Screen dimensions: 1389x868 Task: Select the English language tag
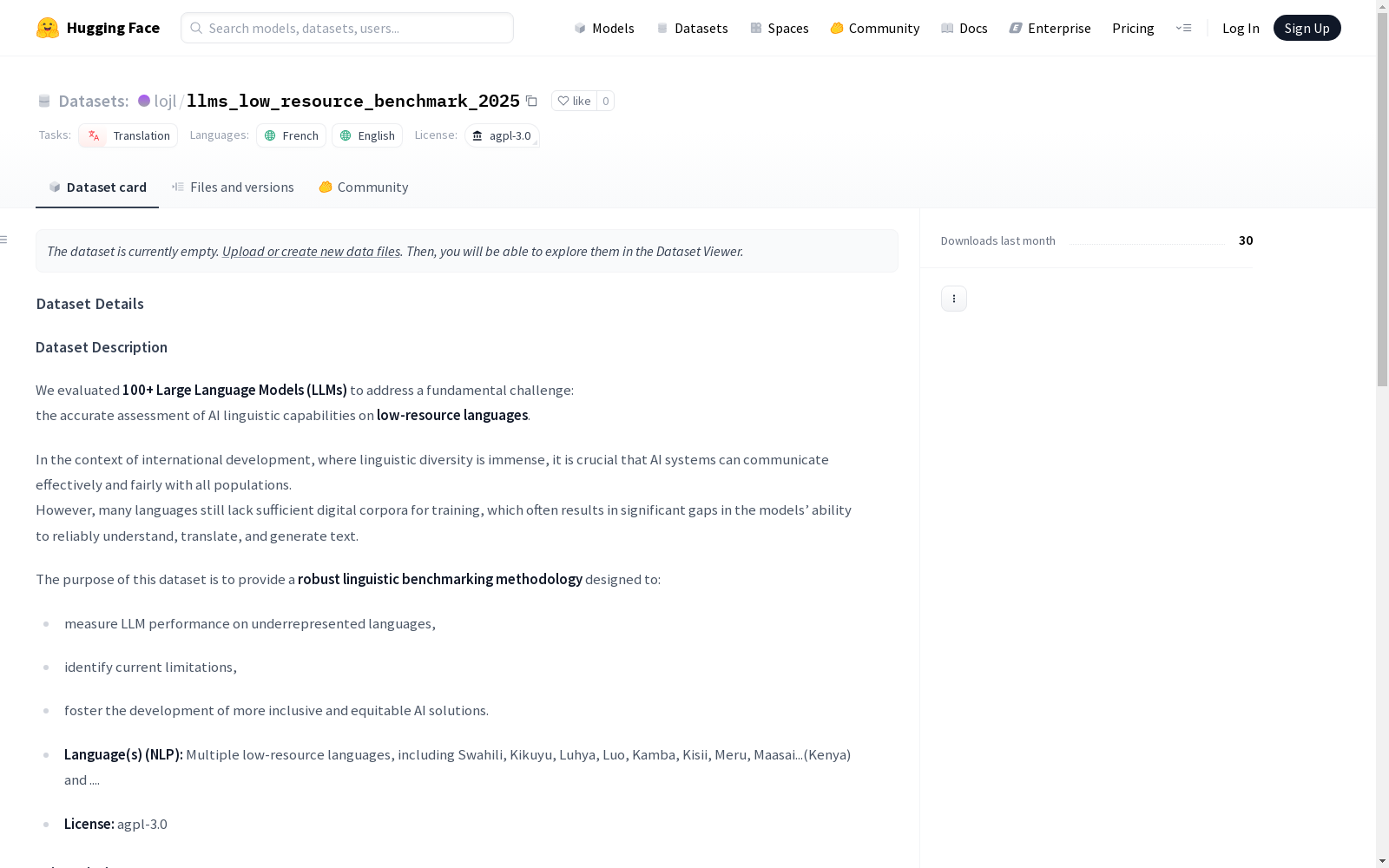point(366,135)
